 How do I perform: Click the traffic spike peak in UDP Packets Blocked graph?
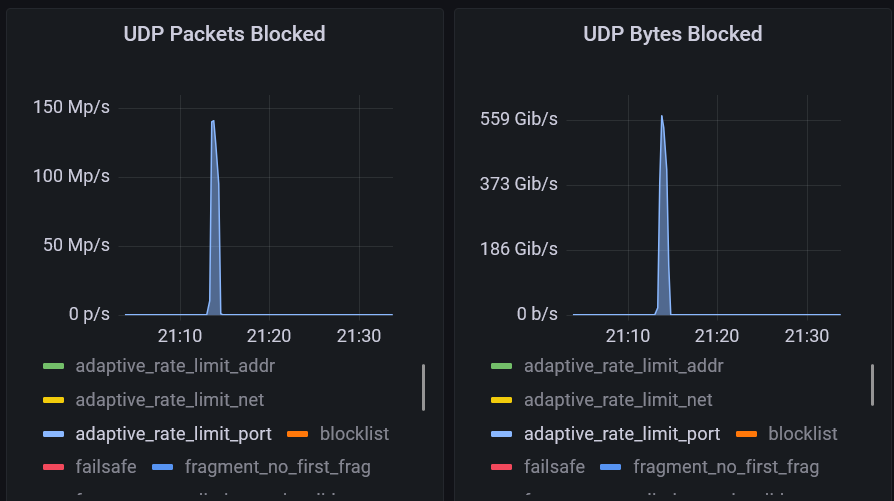(x=213, y=121)
